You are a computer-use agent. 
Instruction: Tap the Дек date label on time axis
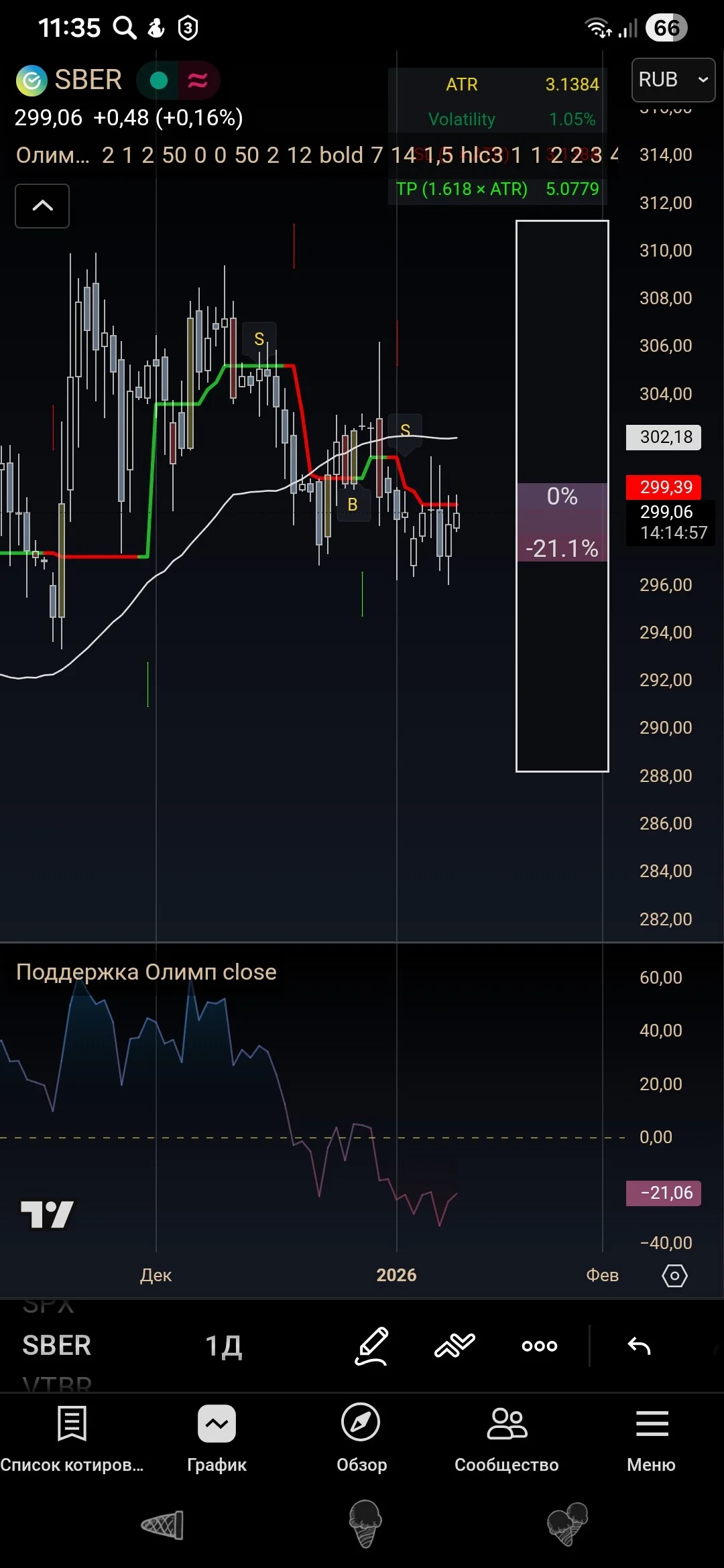pos(156,1275)
